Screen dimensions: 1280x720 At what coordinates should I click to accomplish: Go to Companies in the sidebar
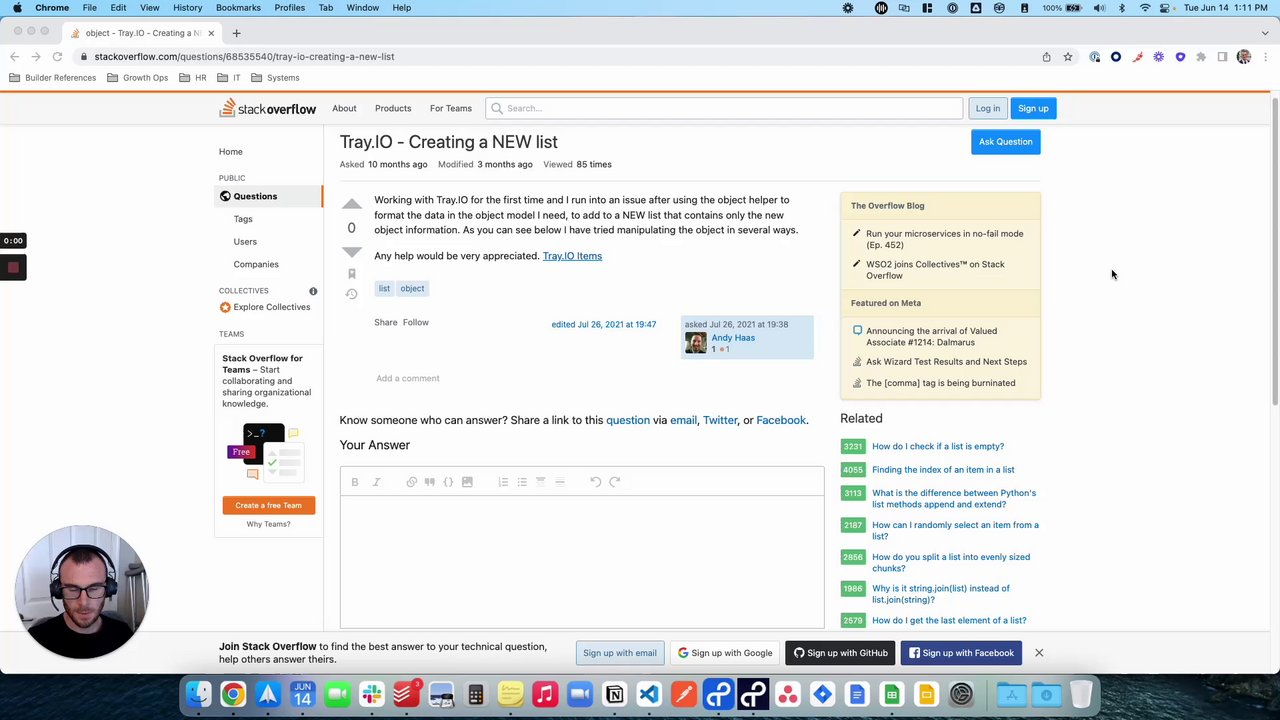pos(256,264)
